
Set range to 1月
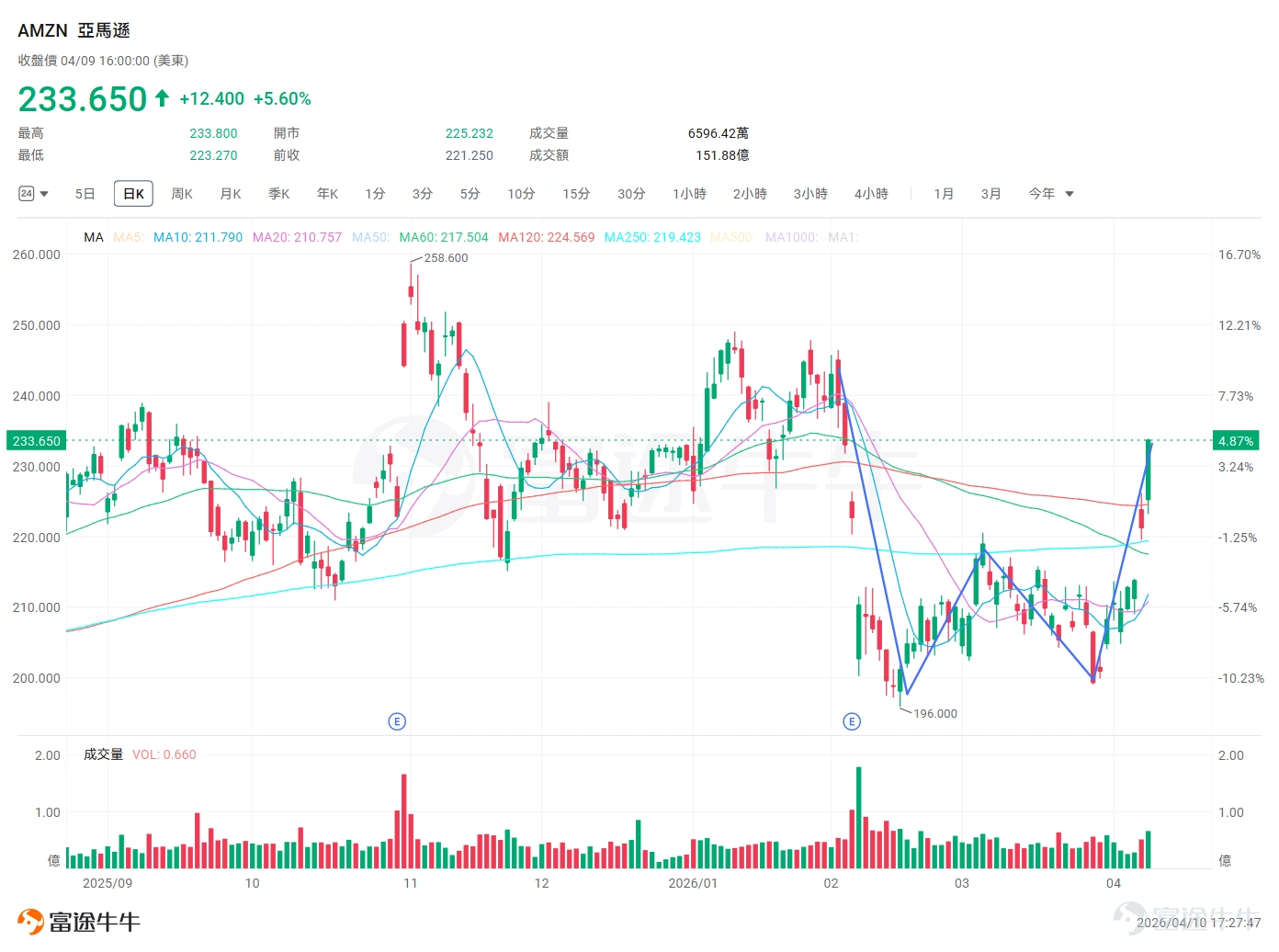click(944, 194)
